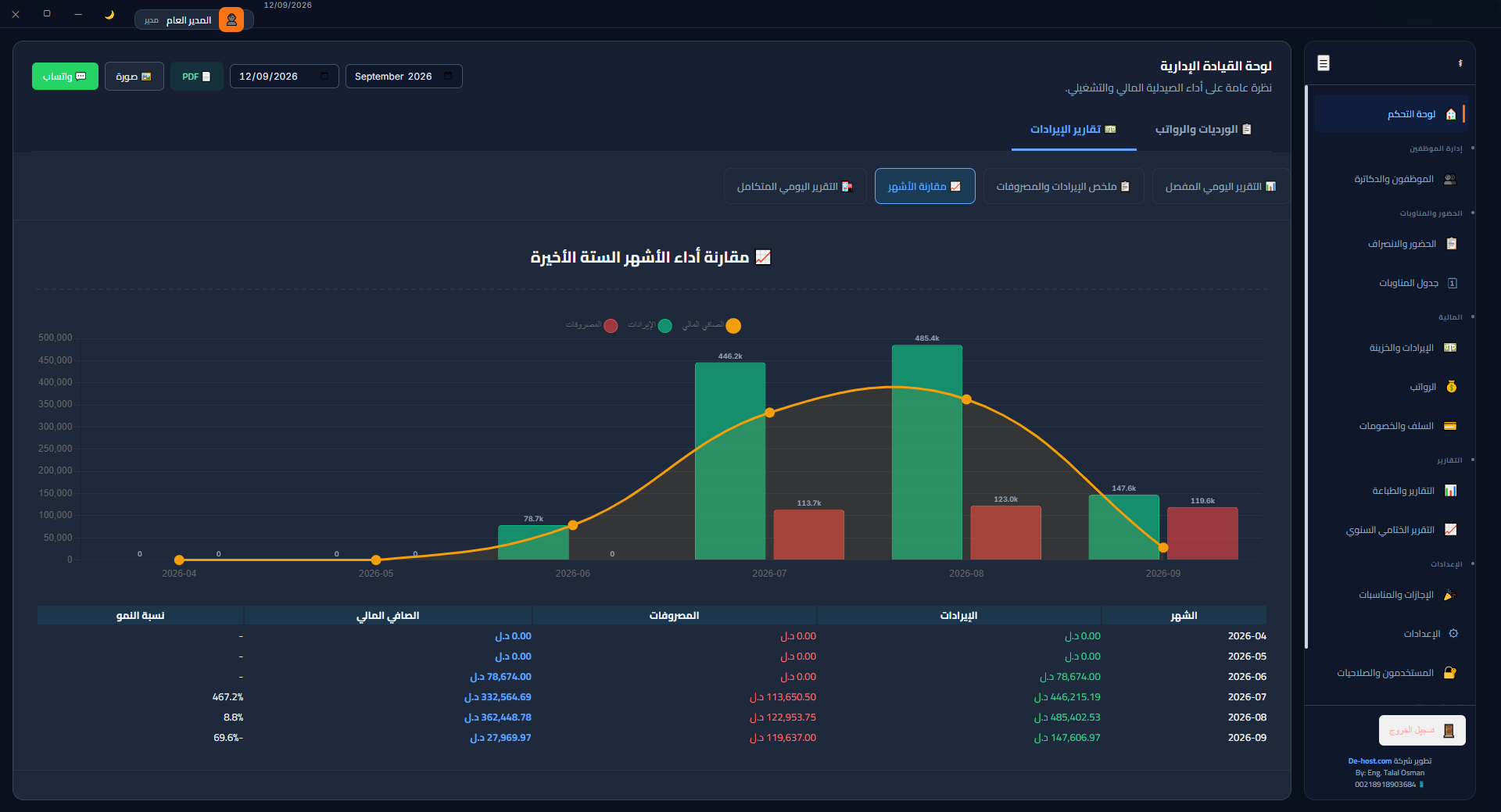Toggle المصروفات series in chart legend

[x=592, y=325]
